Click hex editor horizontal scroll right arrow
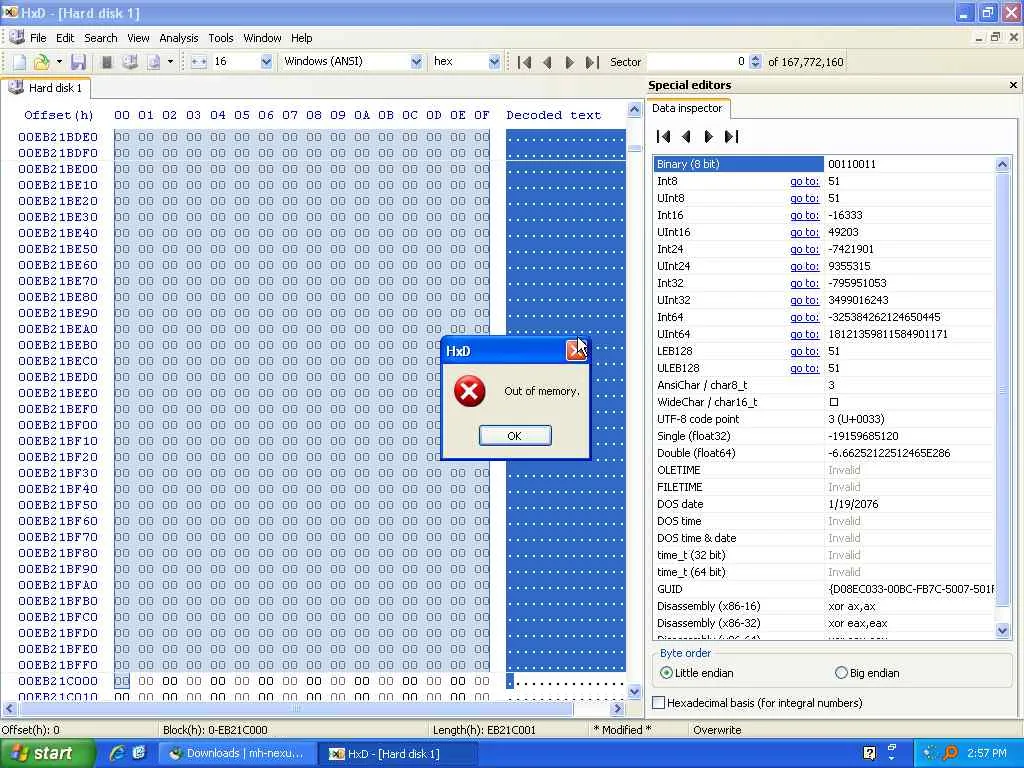The height and width of the screenshot is (768, 1024). (x=618, y=708)
